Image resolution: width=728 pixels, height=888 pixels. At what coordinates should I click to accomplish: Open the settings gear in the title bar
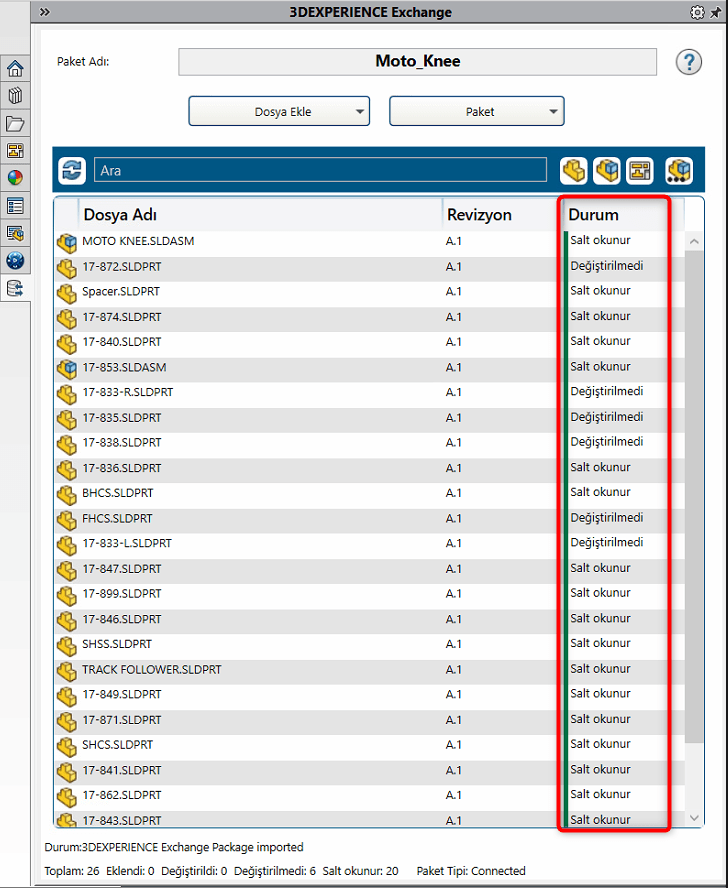pyautogui.click(x=697, y=12)
